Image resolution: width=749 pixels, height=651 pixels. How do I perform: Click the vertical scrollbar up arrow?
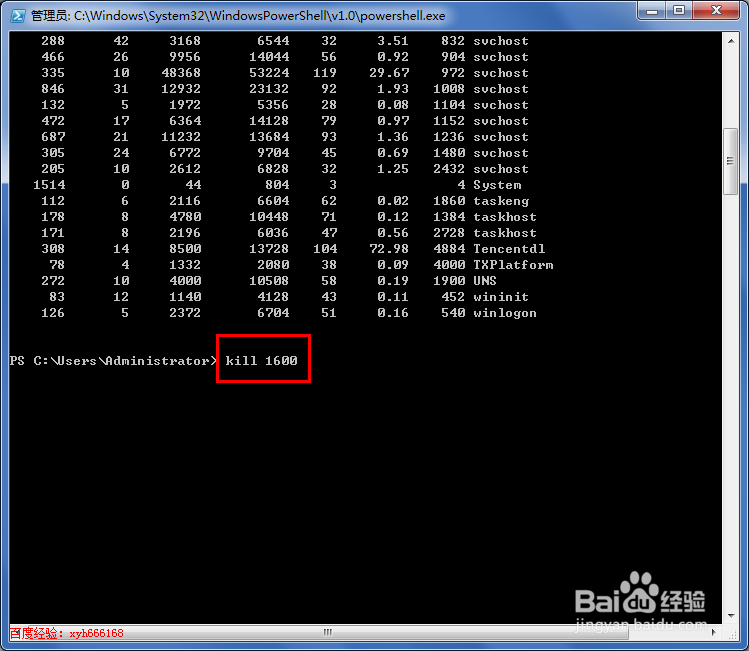[731, 41]
